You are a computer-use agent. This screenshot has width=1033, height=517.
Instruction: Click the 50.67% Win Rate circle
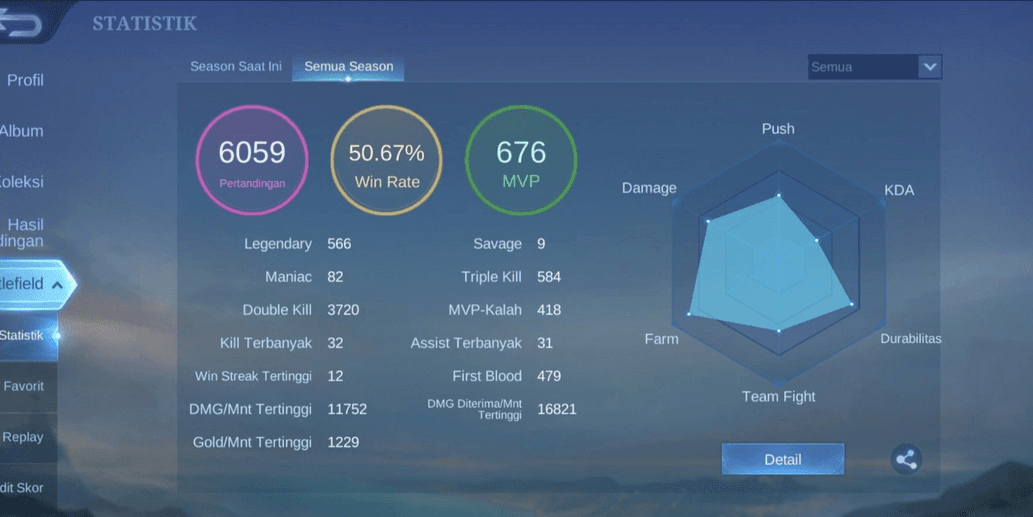(x=387, y=160)
